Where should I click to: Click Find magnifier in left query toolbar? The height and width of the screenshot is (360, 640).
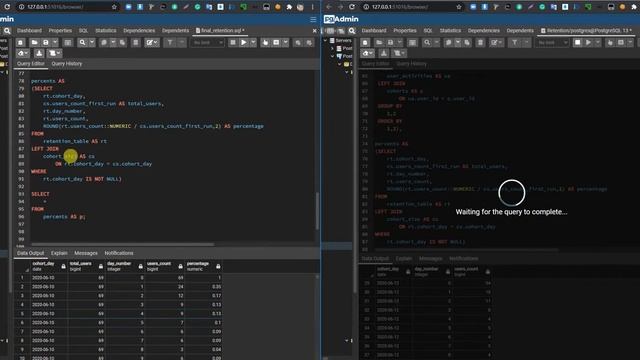tap(82, 42)
